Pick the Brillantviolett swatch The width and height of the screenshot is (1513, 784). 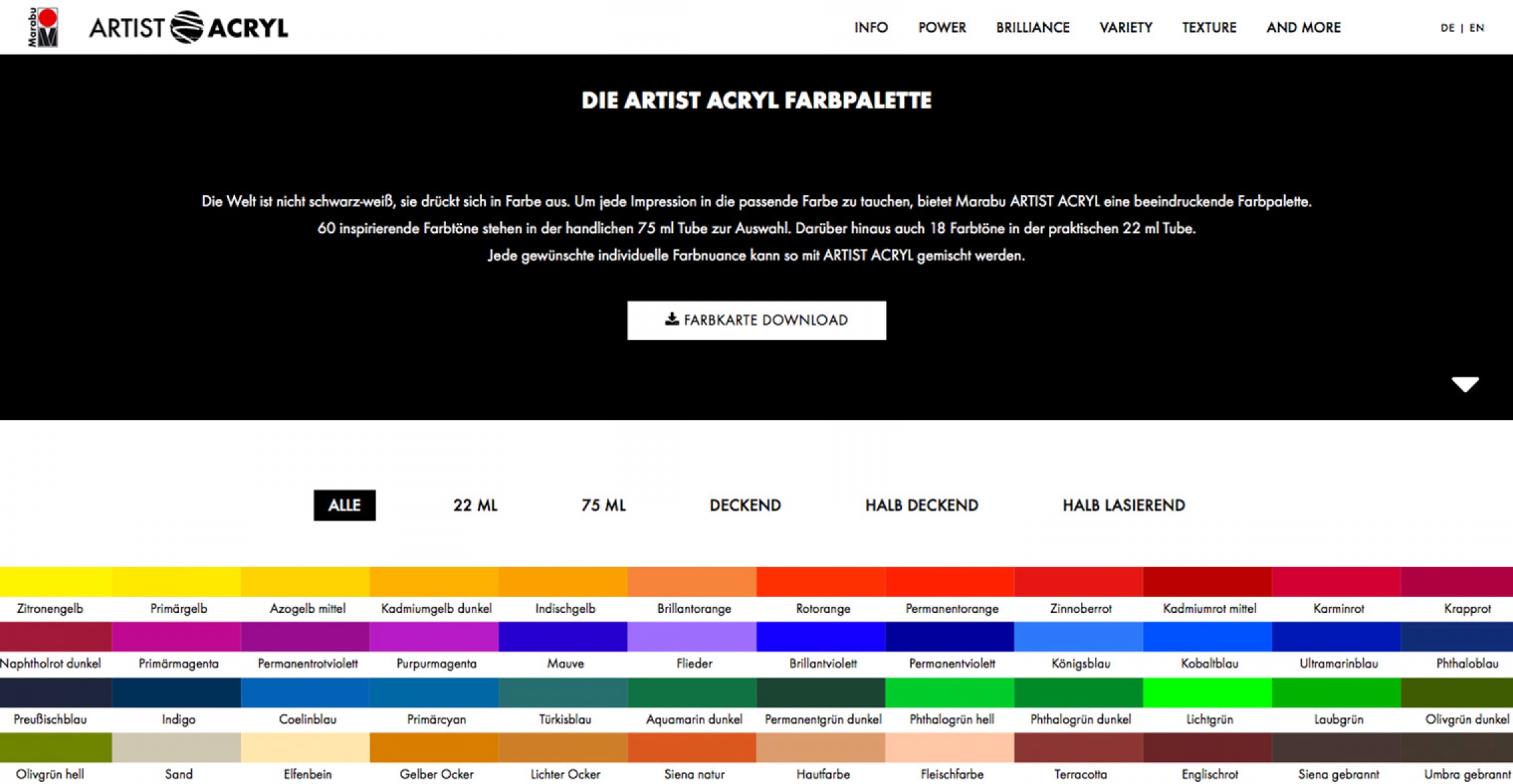tap(820, 637)
